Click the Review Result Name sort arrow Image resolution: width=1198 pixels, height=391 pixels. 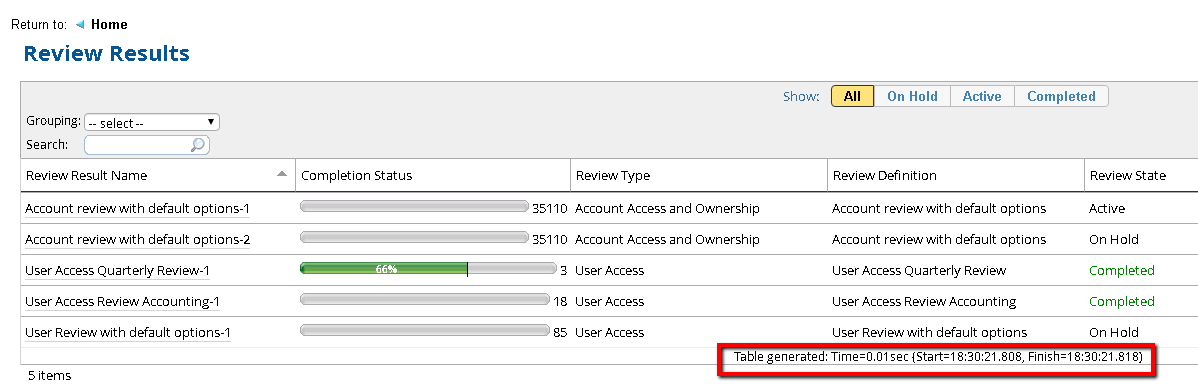(282, 174)
